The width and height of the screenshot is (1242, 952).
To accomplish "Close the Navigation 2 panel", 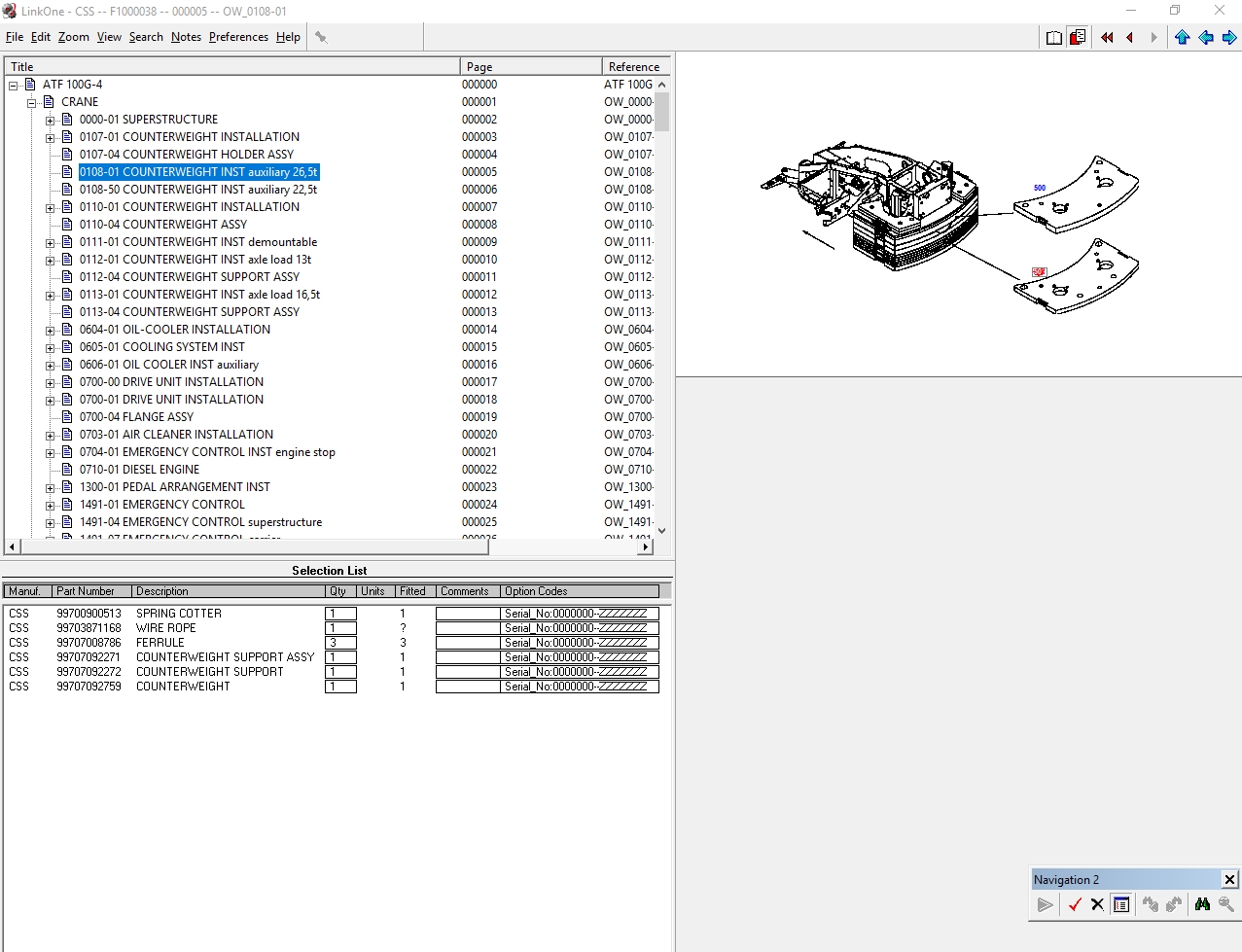I will click(1229, 879).
